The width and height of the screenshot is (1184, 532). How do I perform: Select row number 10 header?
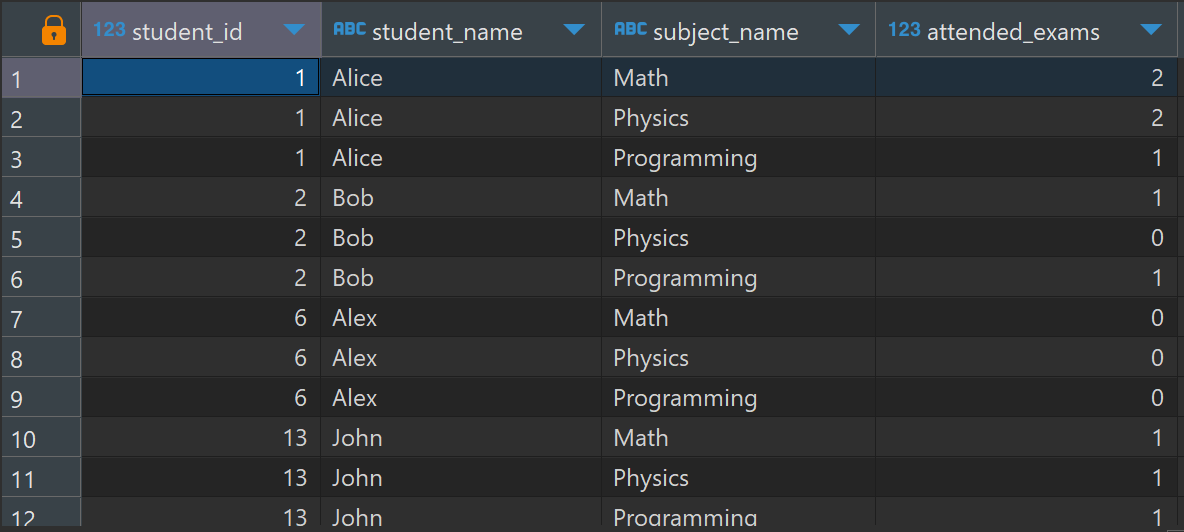coord(41,438)
